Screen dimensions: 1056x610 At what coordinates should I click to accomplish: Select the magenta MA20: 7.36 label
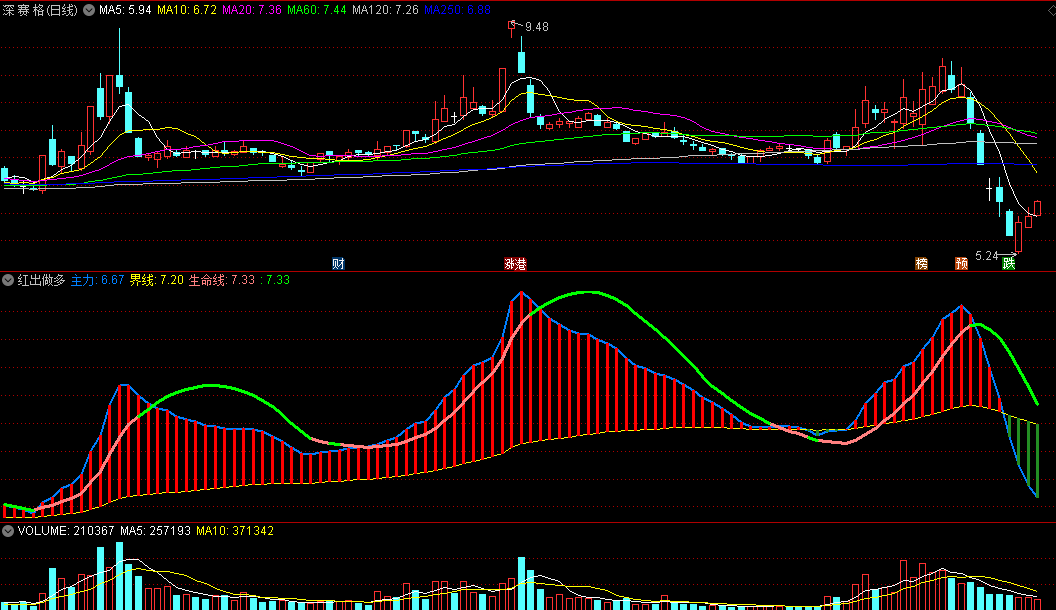[252, 10]
